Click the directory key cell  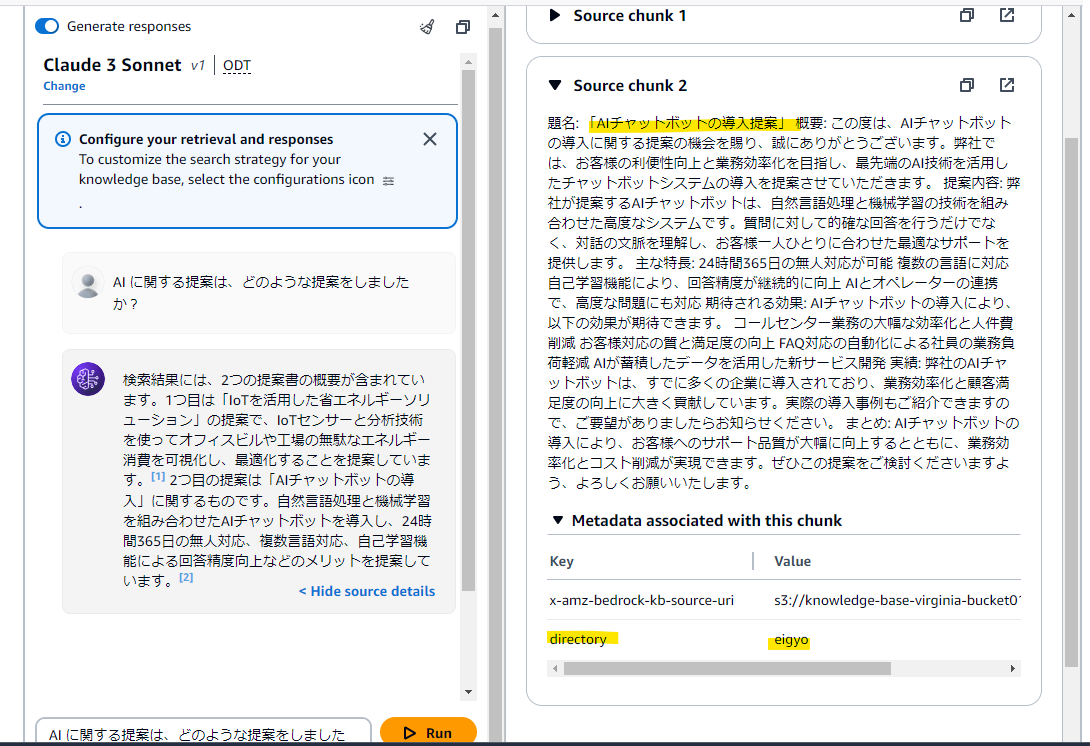[x=578, y=639]
